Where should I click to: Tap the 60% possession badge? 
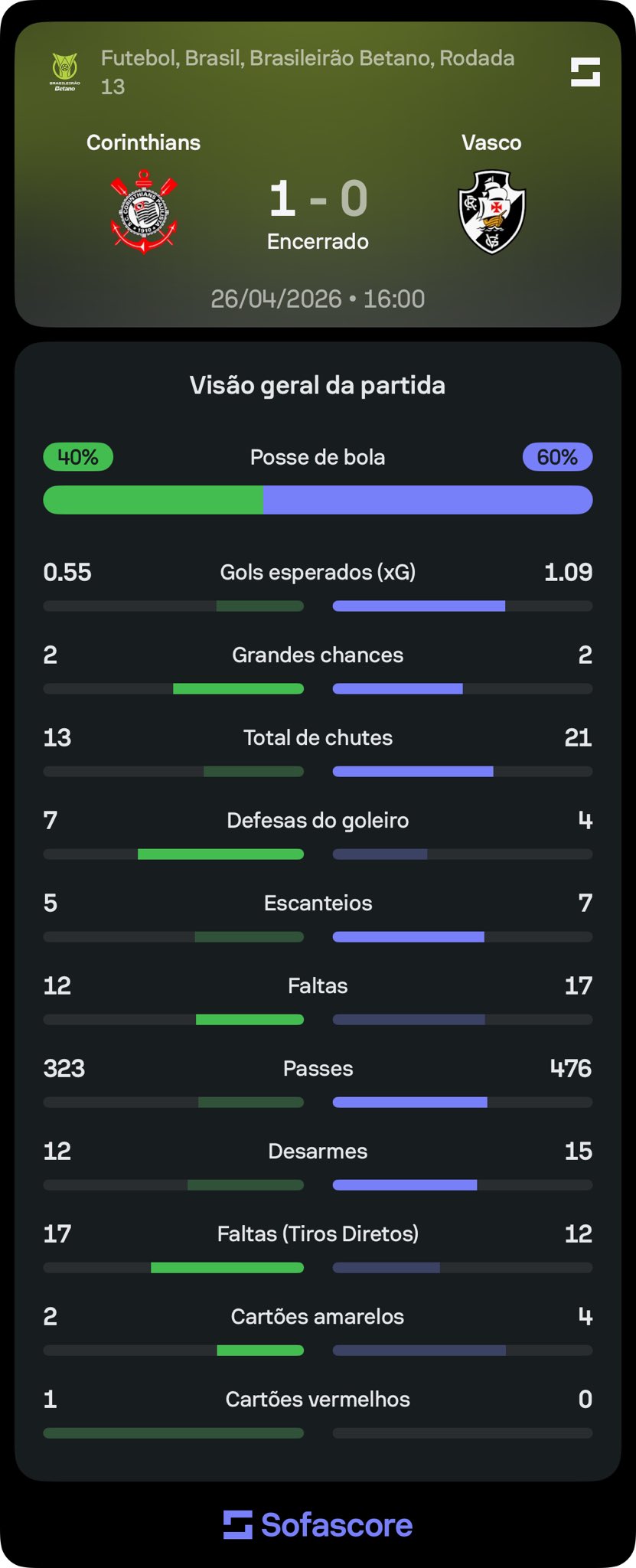(557, 457)
